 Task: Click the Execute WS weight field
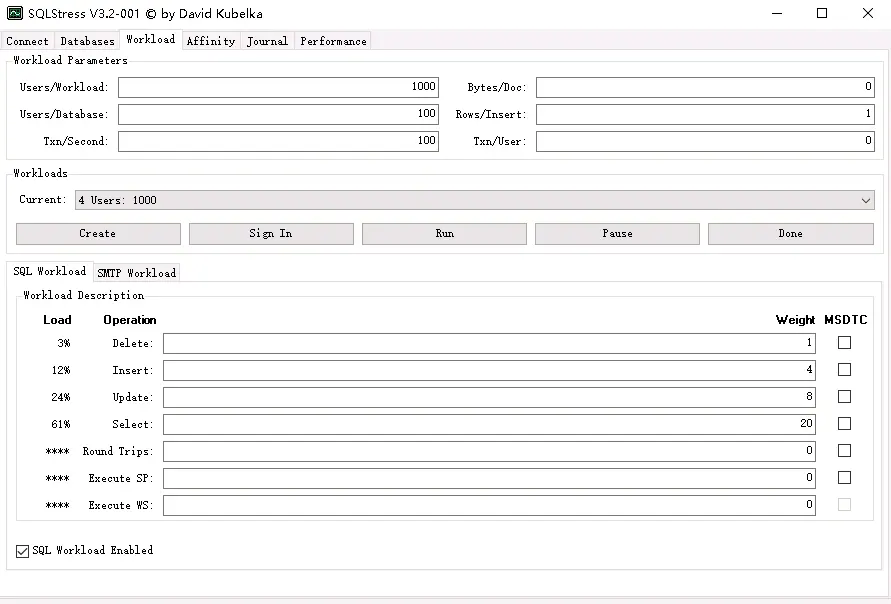pyautogui.click(x=489, y=505)
